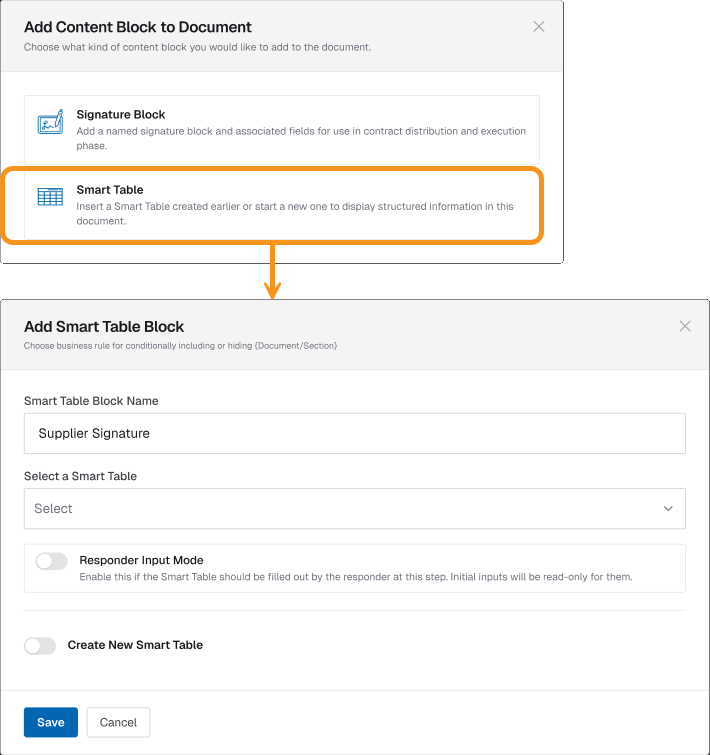Image resolution: width=710 pixels, height=755 pixels.
Task: Click the Create New Smart Table label
Action: 135,645
